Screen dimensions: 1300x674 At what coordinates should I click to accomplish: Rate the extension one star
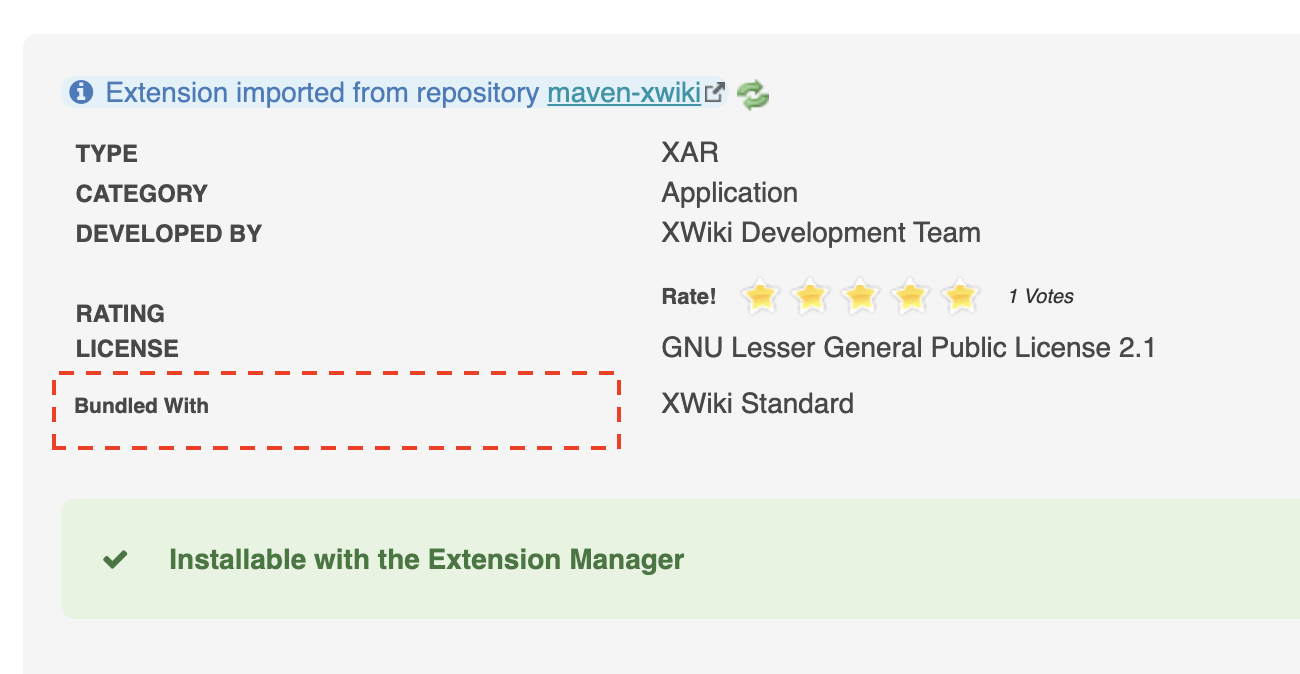click(761, 296)
